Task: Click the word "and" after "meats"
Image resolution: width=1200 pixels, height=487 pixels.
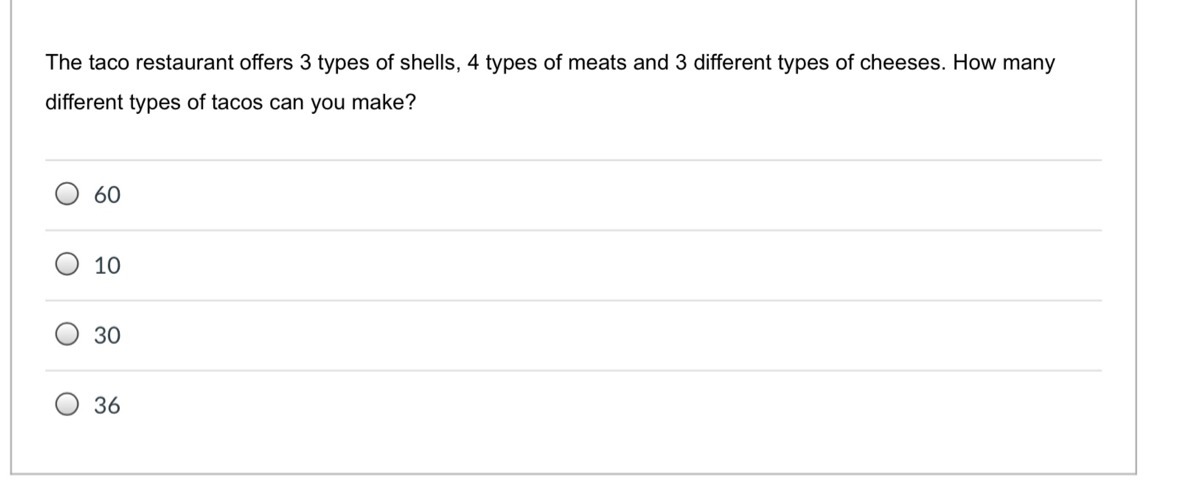Action: [650, 63]
